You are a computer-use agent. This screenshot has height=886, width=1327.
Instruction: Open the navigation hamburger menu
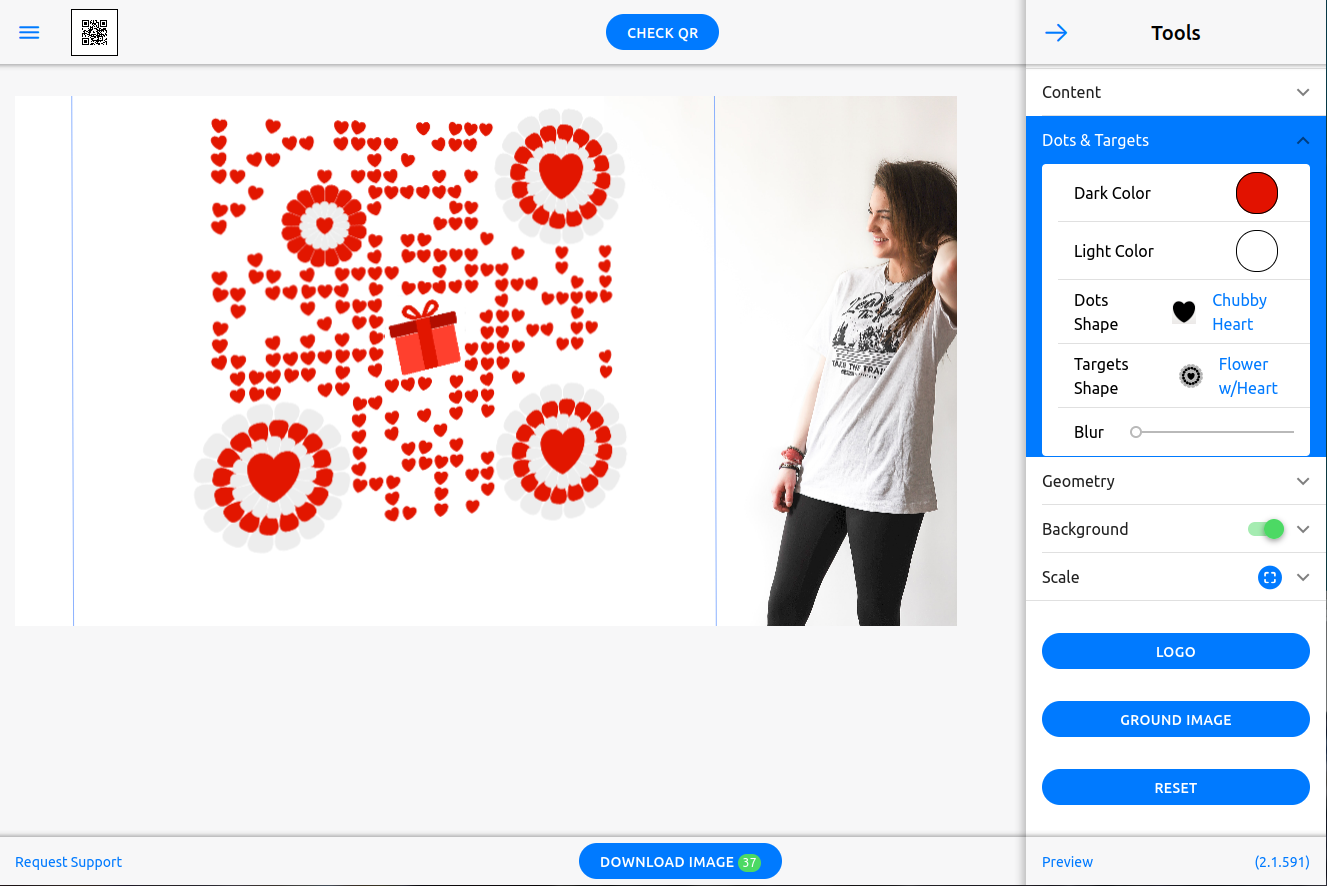[29, 32]
